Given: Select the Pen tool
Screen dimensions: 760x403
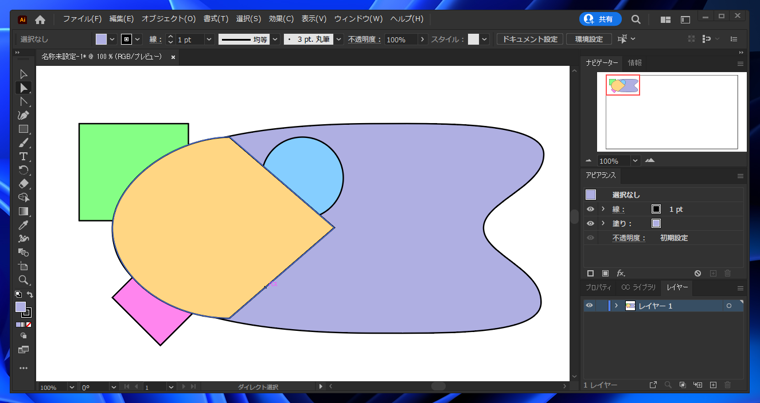Looking at the screenshot, I should 23,115.
